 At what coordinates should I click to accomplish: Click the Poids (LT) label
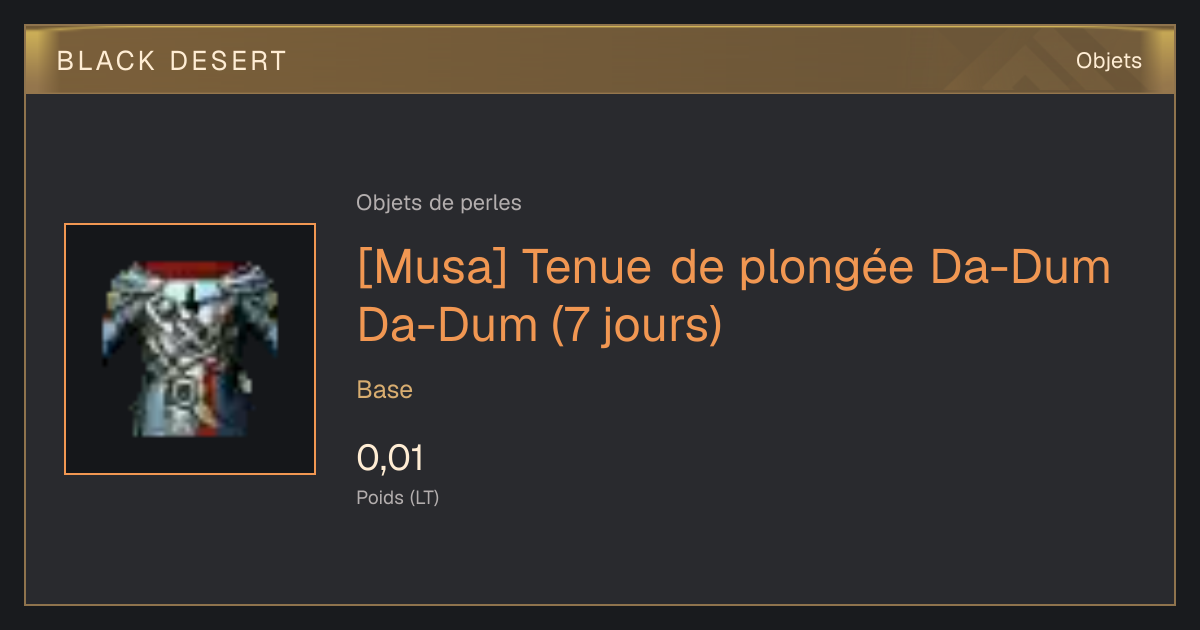398,498
